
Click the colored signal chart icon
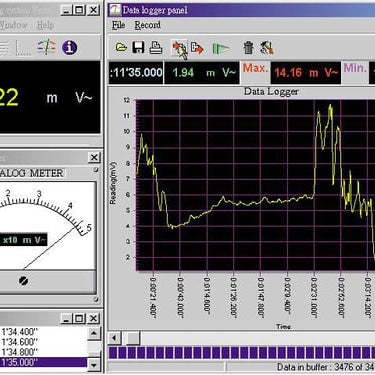point(47,47)
